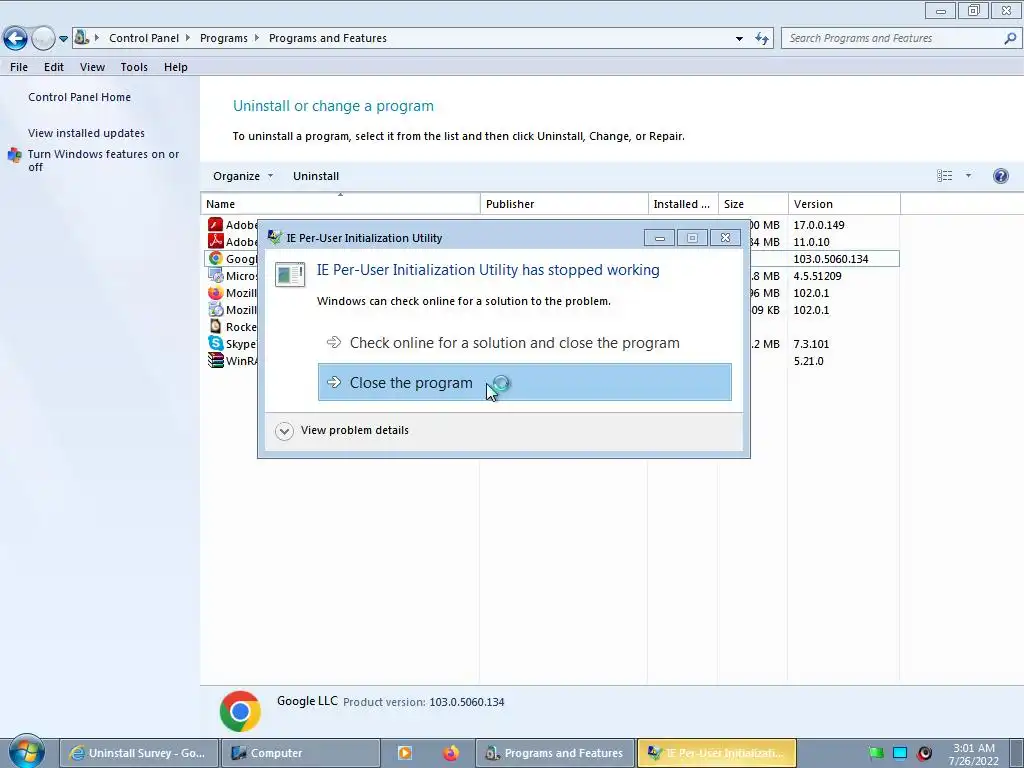Click the Adobe Reader icon in second row

[215, 242]
